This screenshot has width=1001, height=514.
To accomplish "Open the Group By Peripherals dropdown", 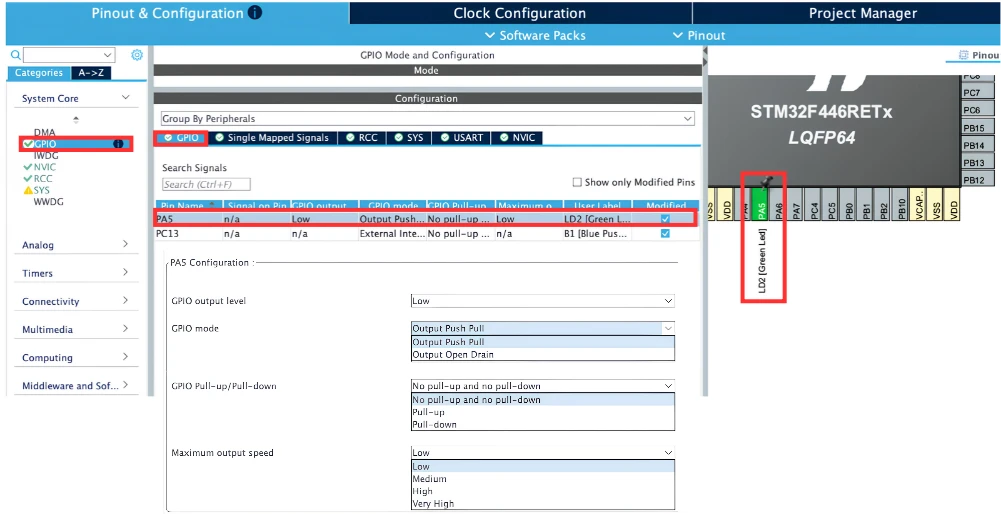I will 427,119.
